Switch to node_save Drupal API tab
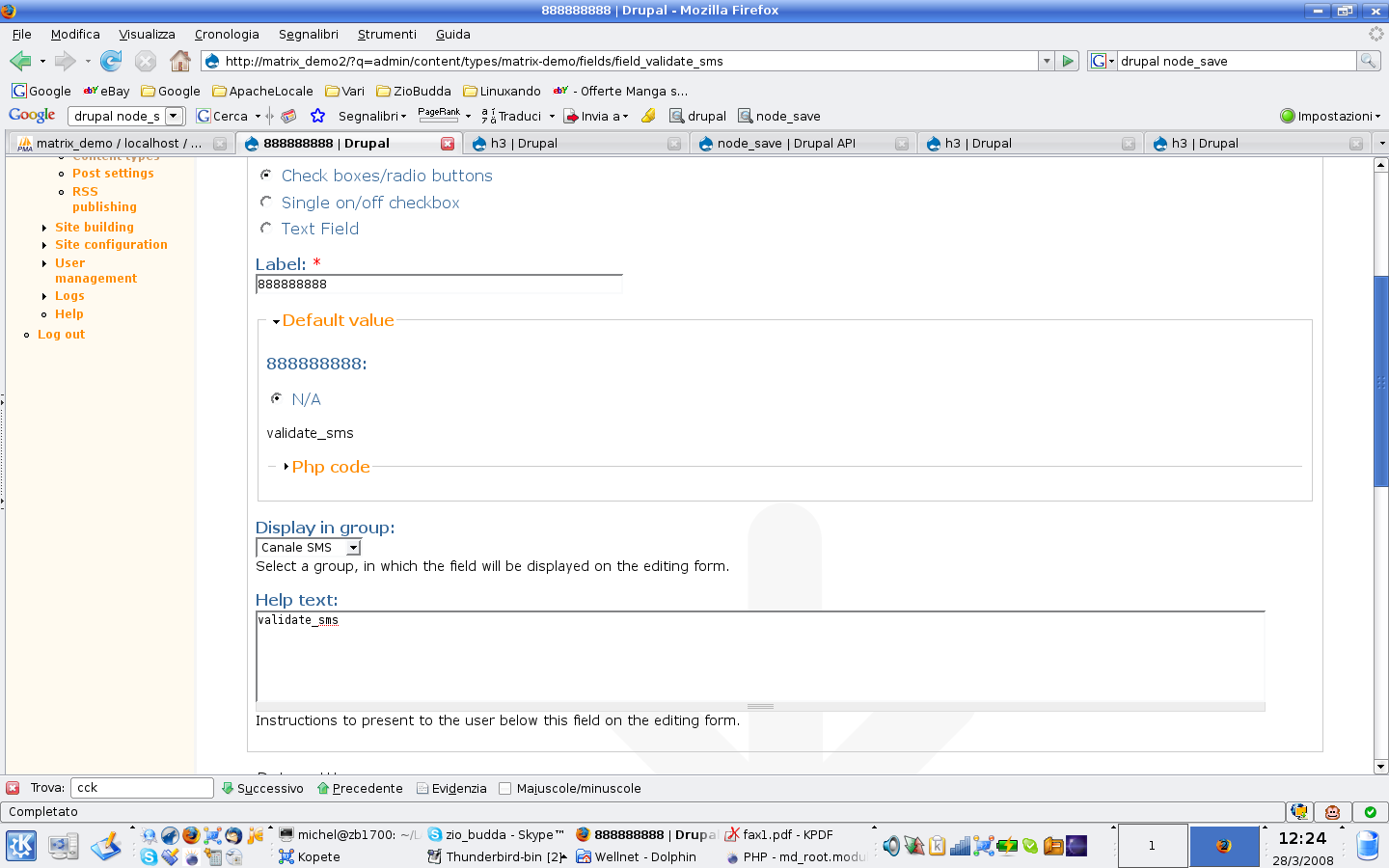1389x868 pixels. point(786,143)
